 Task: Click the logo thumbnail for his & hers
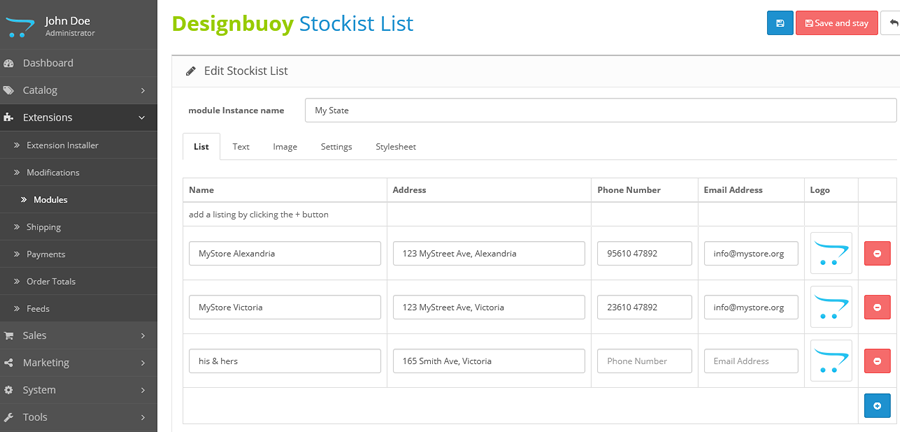tap(830, 361)
